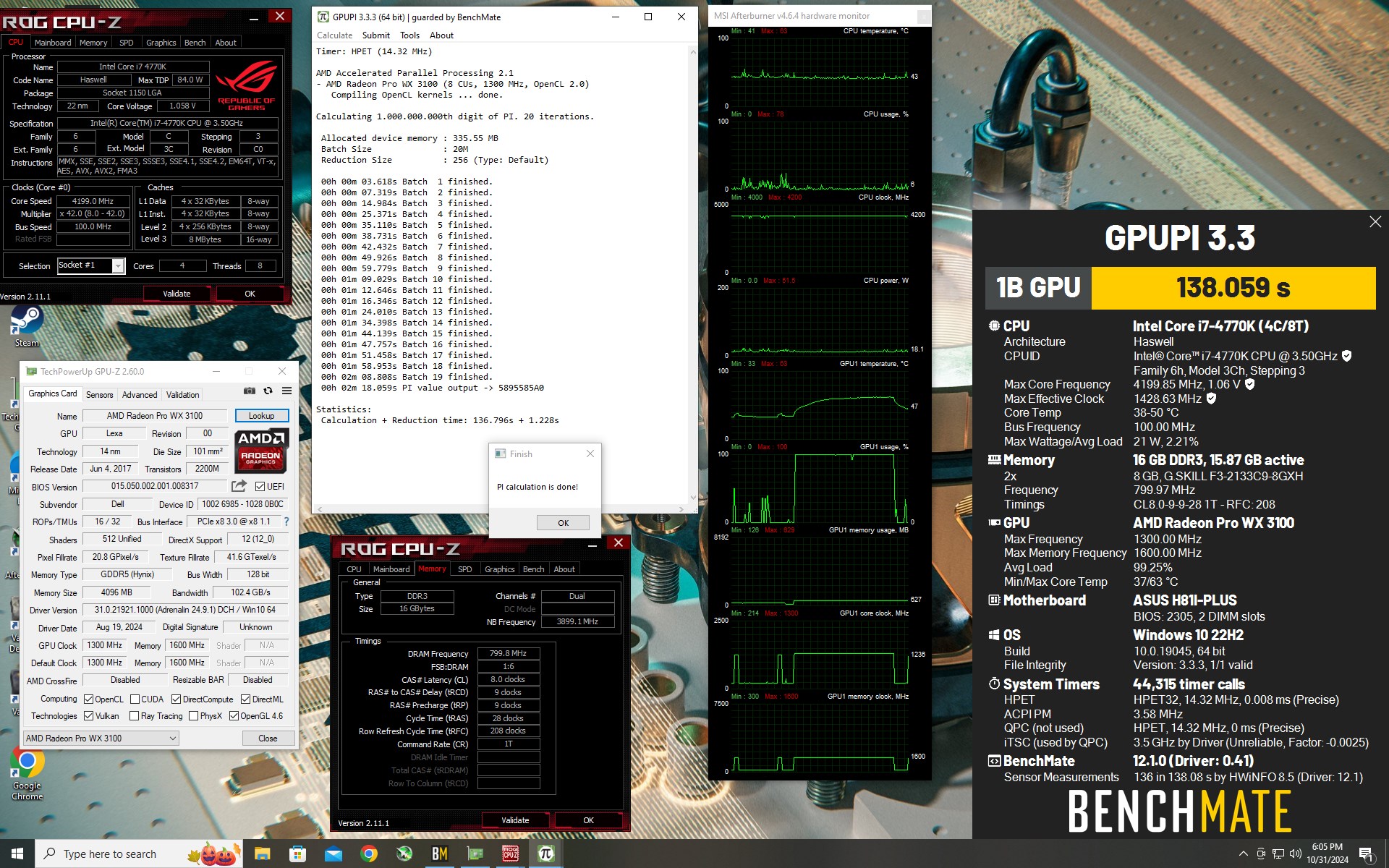Click GPU-Z screenshot camera icon
1389x868 pixels.
click(250, 391)
